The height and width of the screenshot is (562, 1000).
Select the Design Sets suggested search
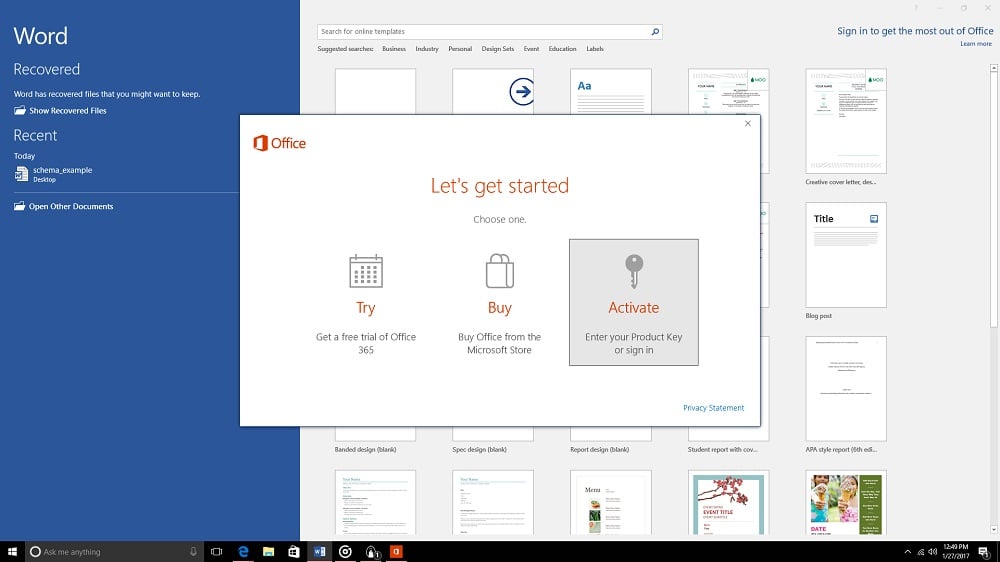[x=497, y=48]
